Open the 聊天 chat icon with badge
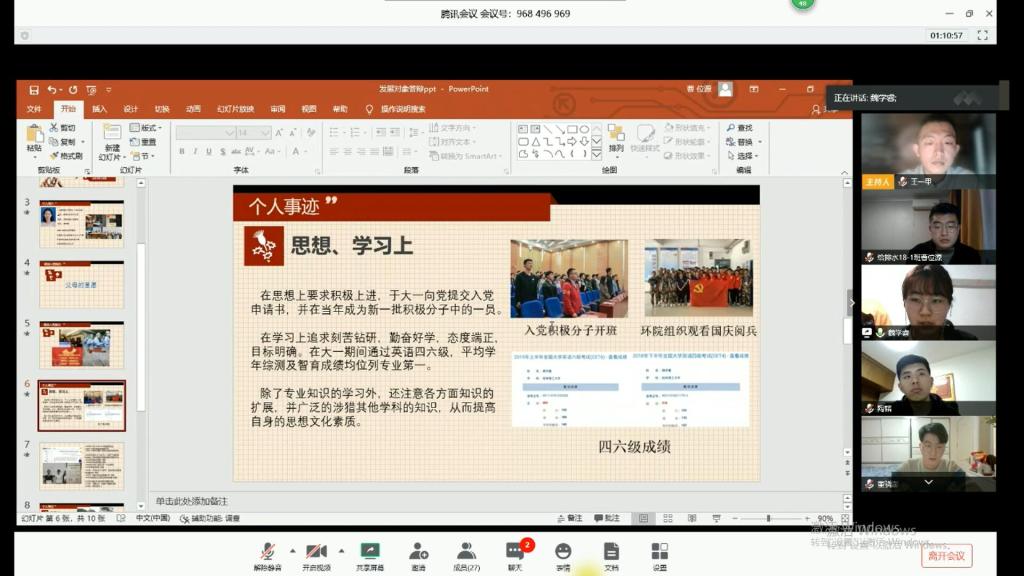 click(x=515, y=552)
